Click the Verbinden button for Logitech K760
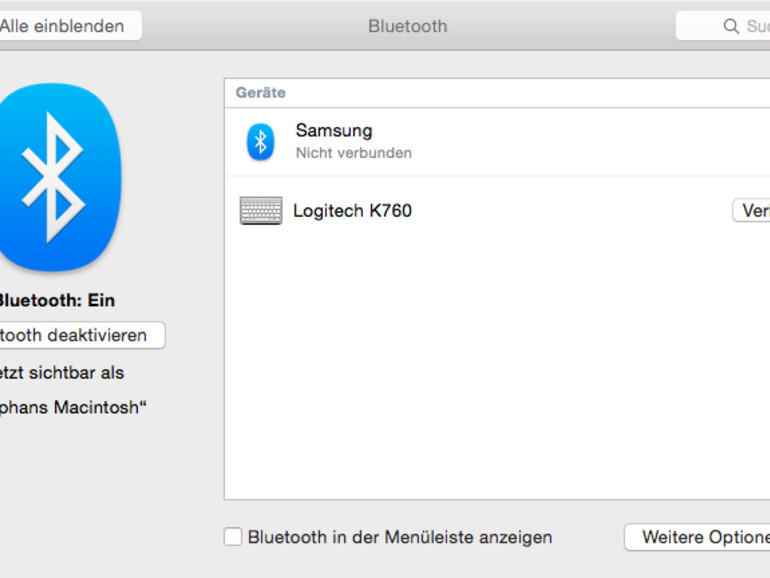Viewport: 770px width, 578px height. pyautogui.click(x=751, y=211)
